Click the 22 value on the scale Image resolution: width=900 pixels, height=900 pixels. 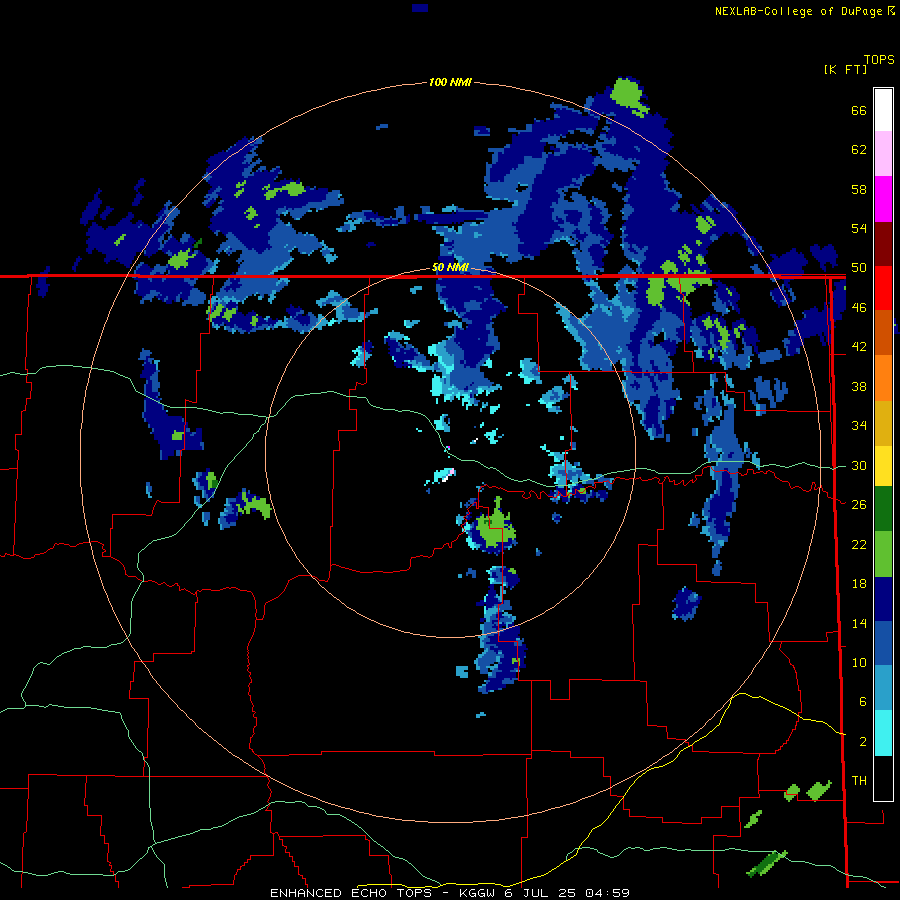pos(859,544)
